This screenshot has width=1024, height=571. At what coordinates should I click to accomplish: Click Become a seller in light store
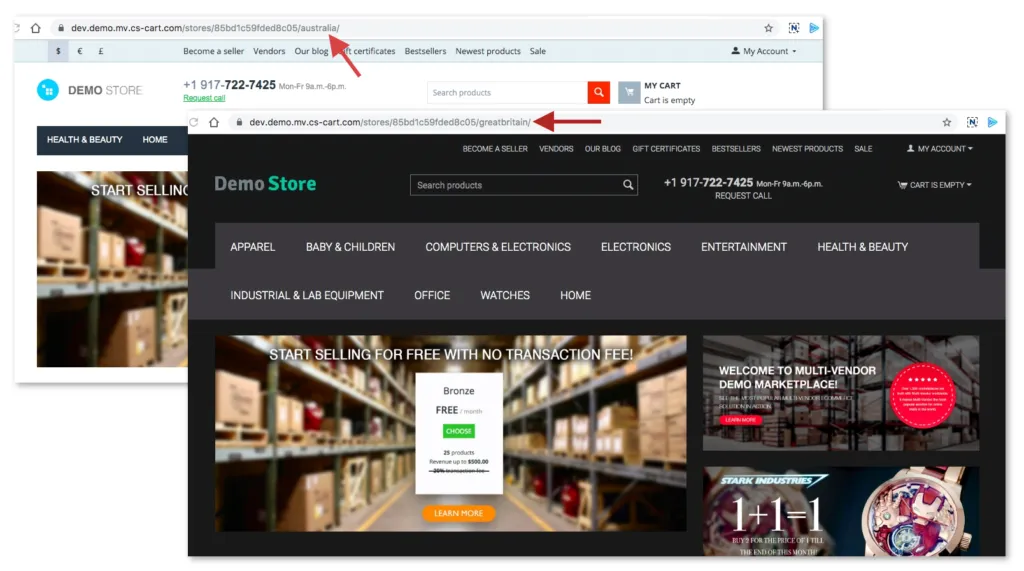click(214, 51)
